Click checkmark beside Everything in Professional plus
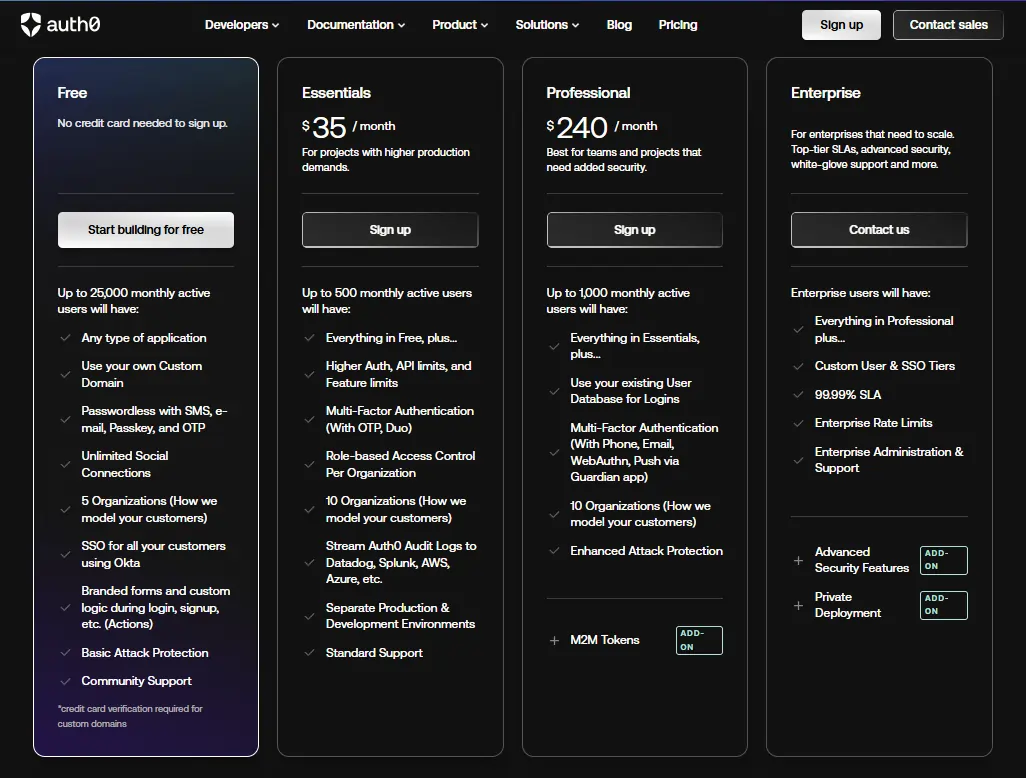Viewport: 1026px width, 778px height. click(x=798, y=330)
